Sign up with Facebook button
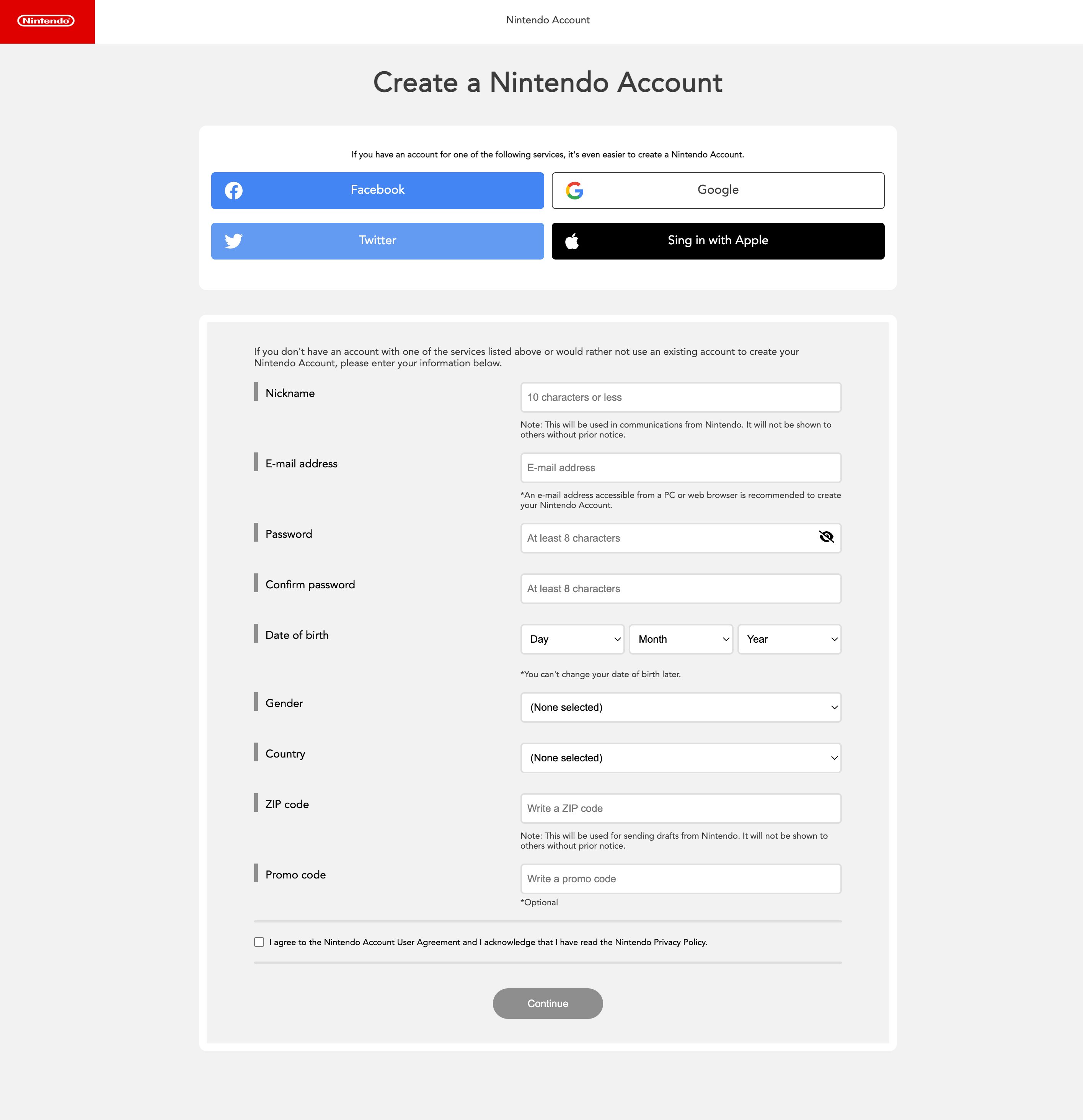Viewport: 1083px width, 1120px height. (x=378, y=190)
